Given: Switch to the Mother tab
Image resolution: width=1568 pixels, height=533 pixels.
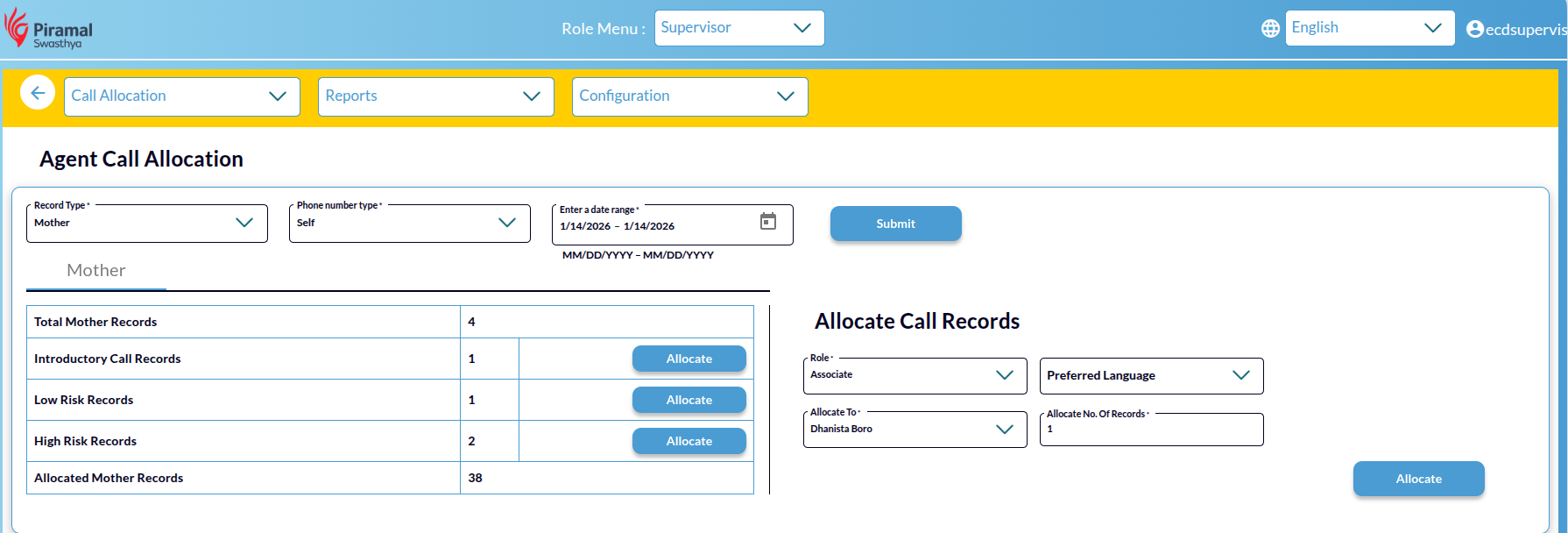Looking at the screenshot, I should coord(96,271).
